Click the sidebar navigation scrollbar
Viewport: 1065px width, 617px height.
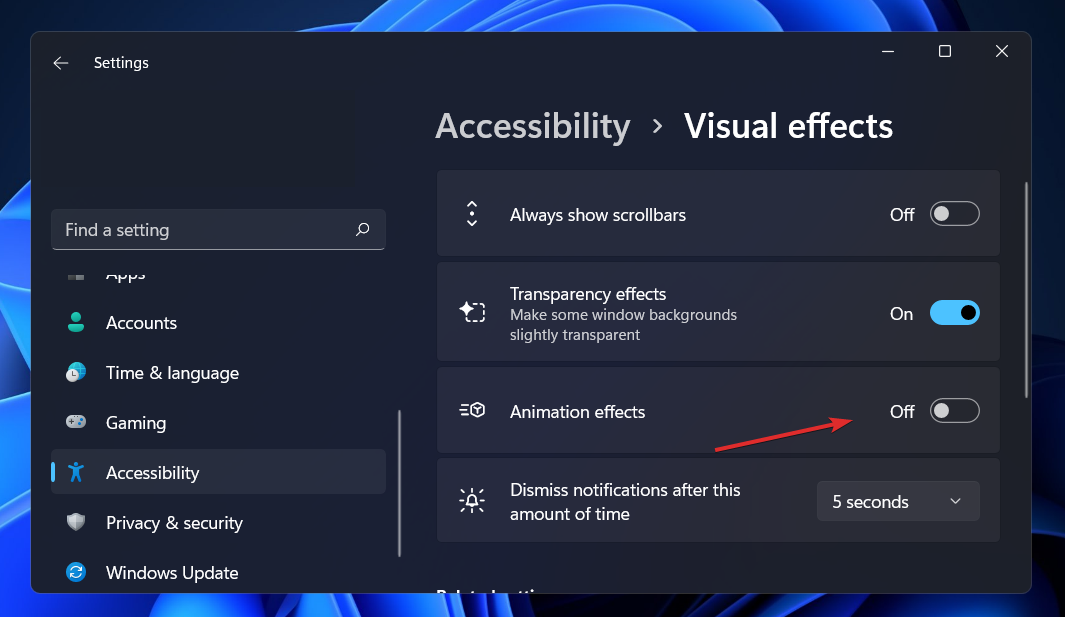pyautogui.click(x=399, y=484)
